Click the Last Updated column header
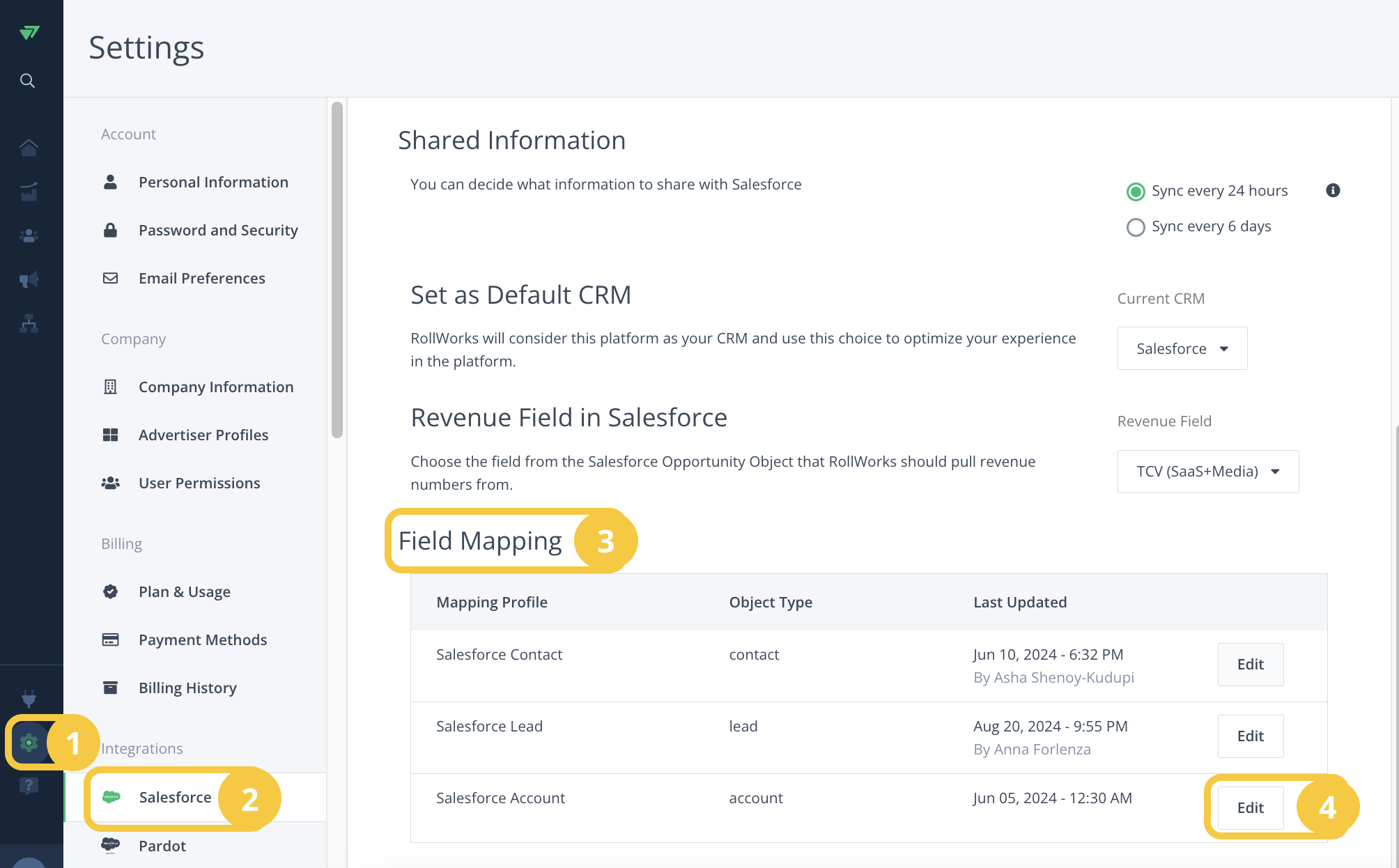 (1020, 602)
